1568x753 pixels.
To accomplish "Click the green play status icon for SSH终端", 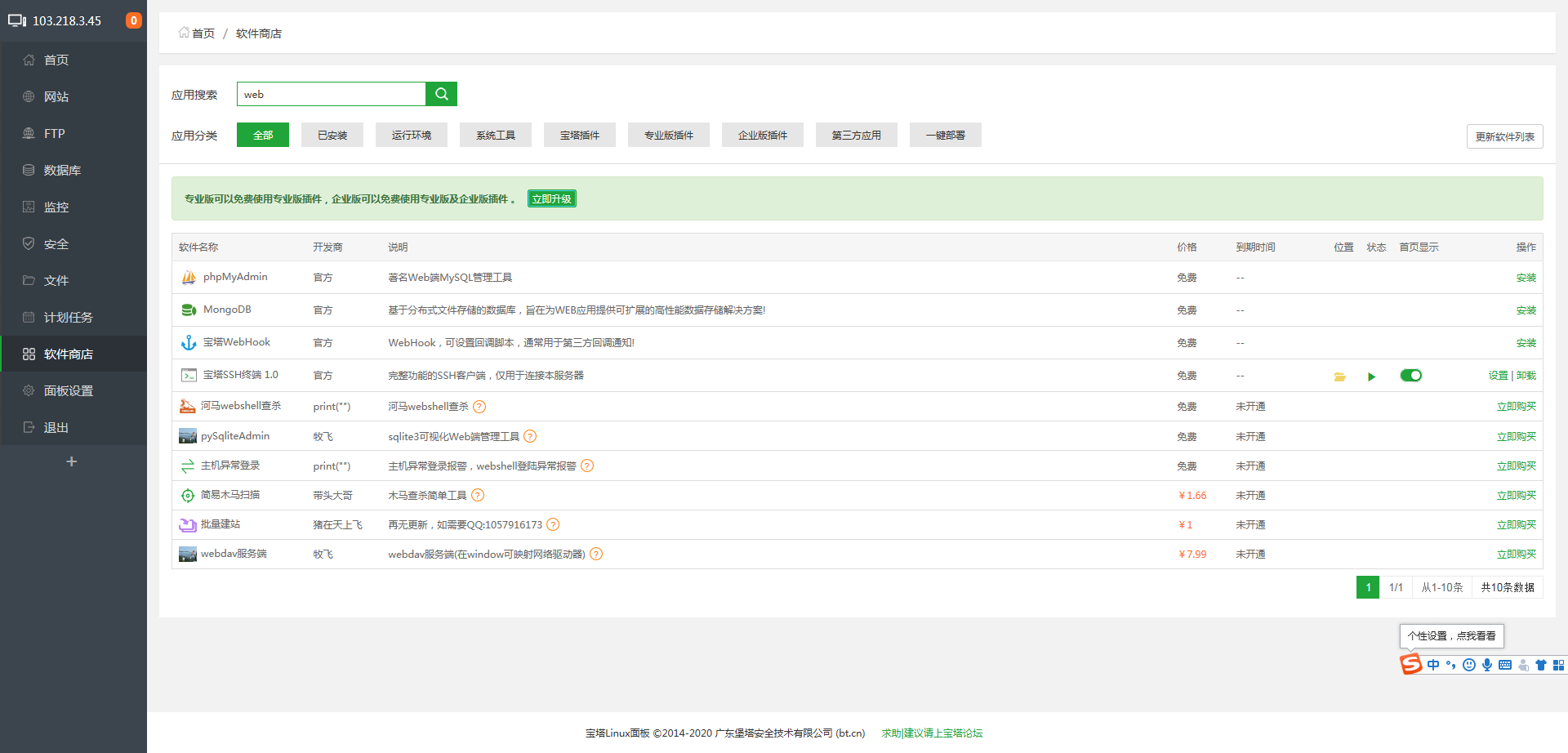I will (x=1372, y=376).
